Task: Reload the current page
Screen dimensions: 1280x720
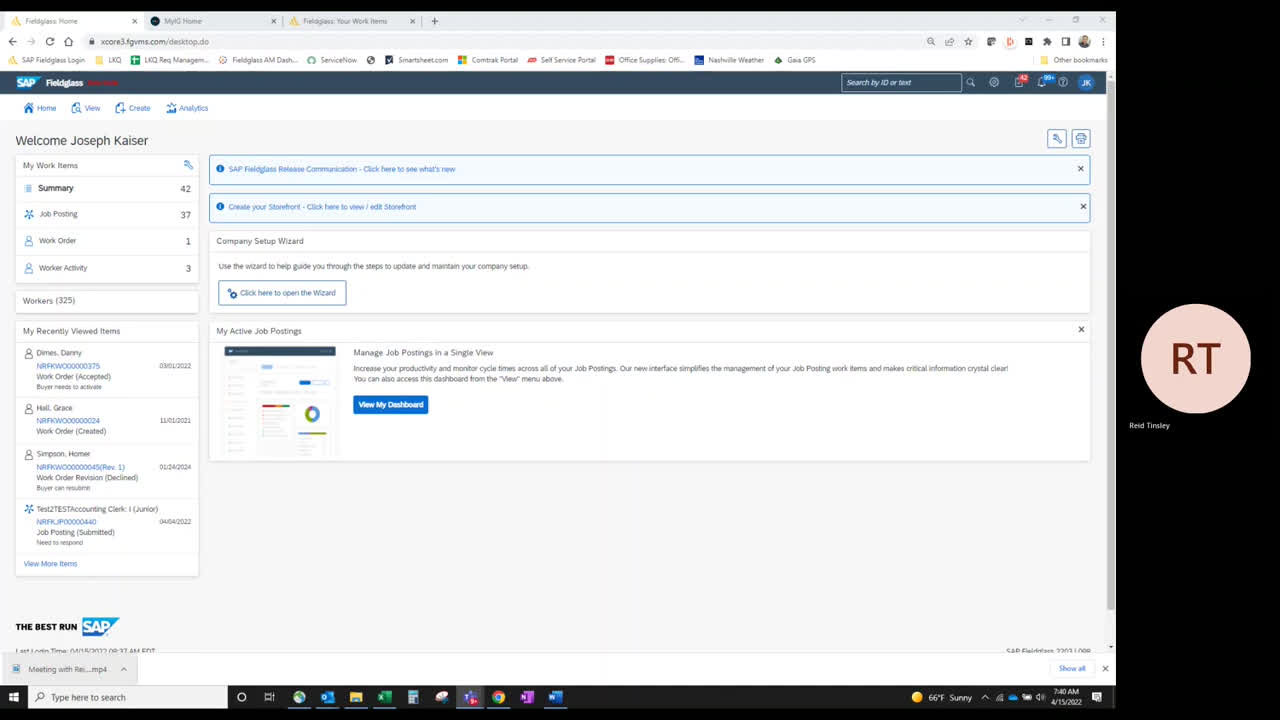Action: [x=50, y=42]
